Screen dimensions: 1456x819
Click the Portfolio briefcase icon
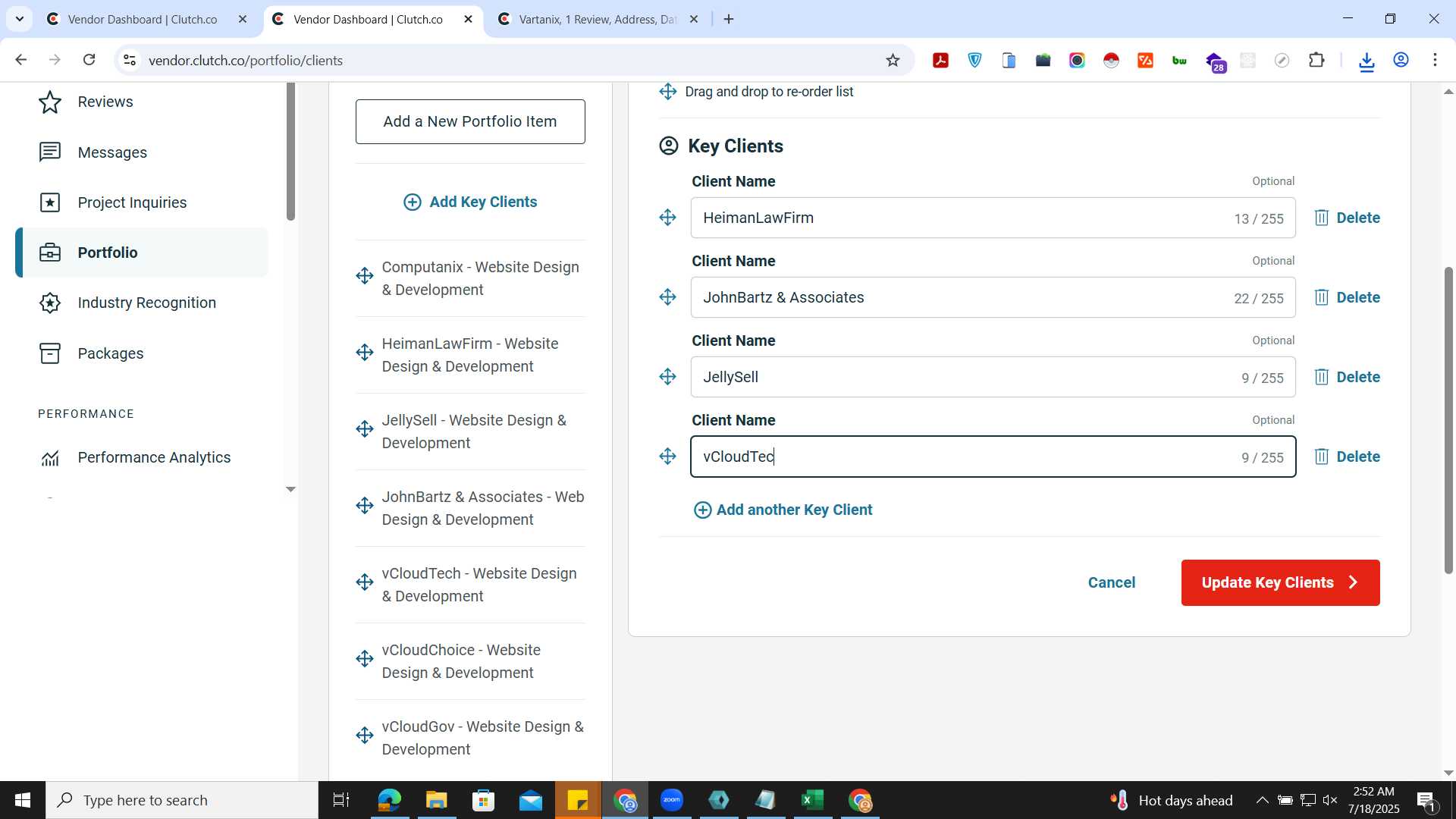click(50, 253)
